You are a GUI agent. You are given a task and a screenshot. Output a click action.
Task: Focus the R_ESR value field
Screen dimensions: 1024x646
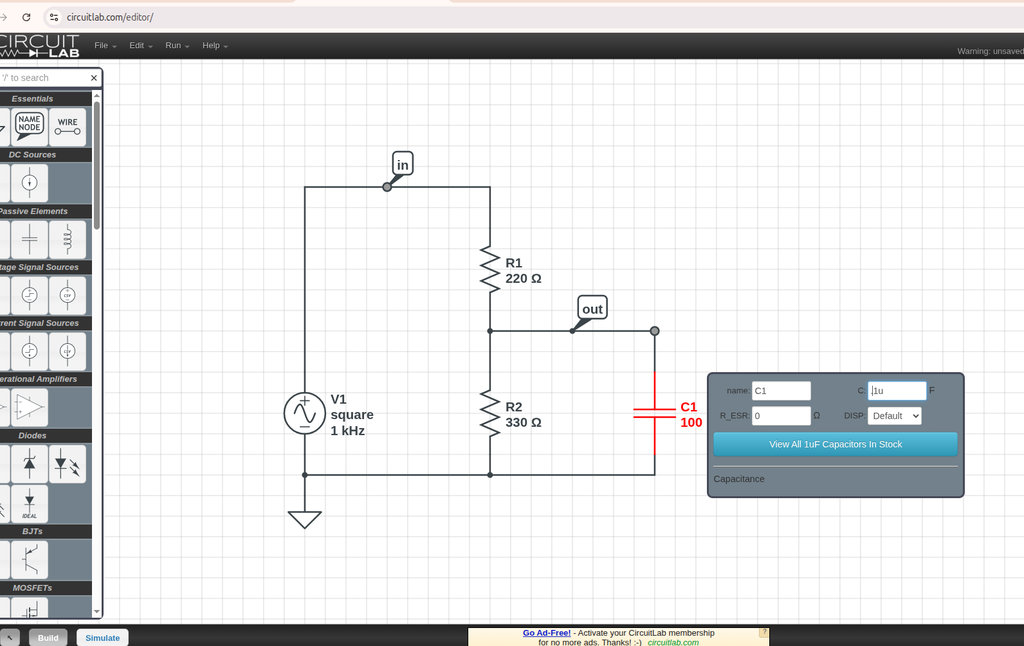781,415
